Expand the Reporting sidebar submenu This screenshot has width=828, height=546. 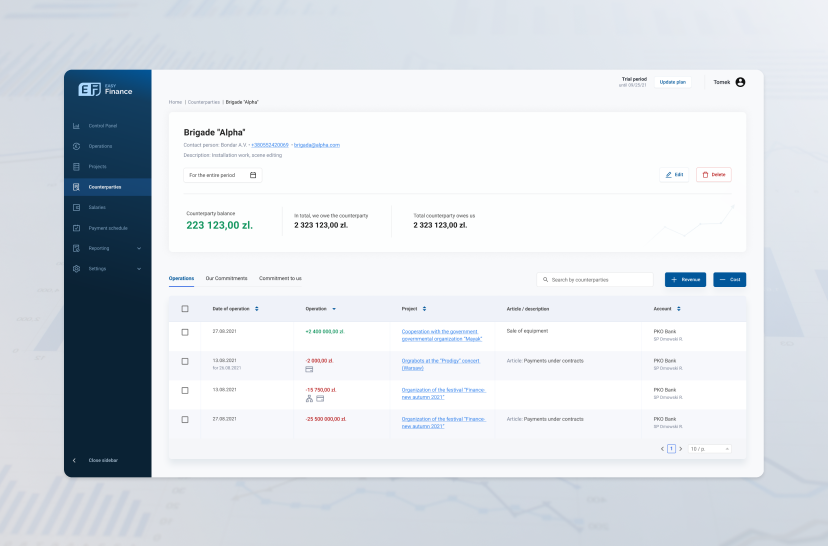tap(139, 248)
